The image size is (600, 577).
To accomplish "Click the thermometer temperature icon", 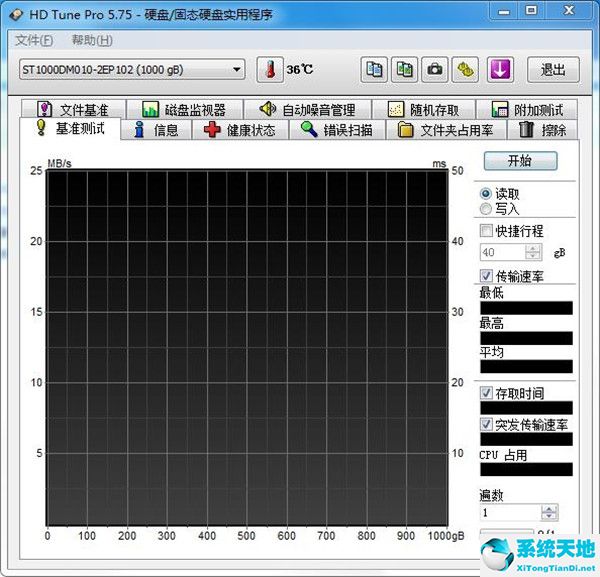I will coord(270,70).
